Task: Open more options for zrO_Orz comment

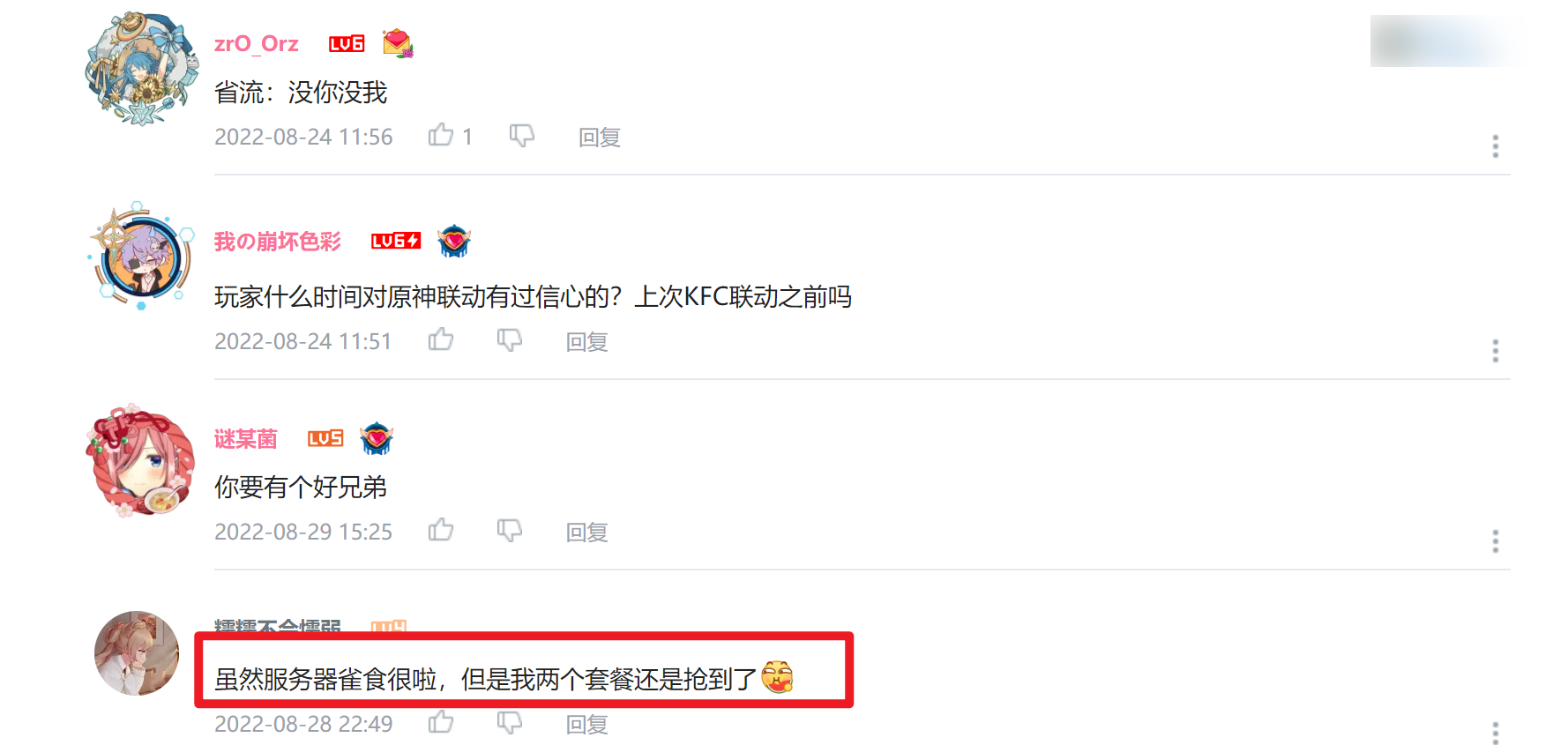Action: (1495, 146)
